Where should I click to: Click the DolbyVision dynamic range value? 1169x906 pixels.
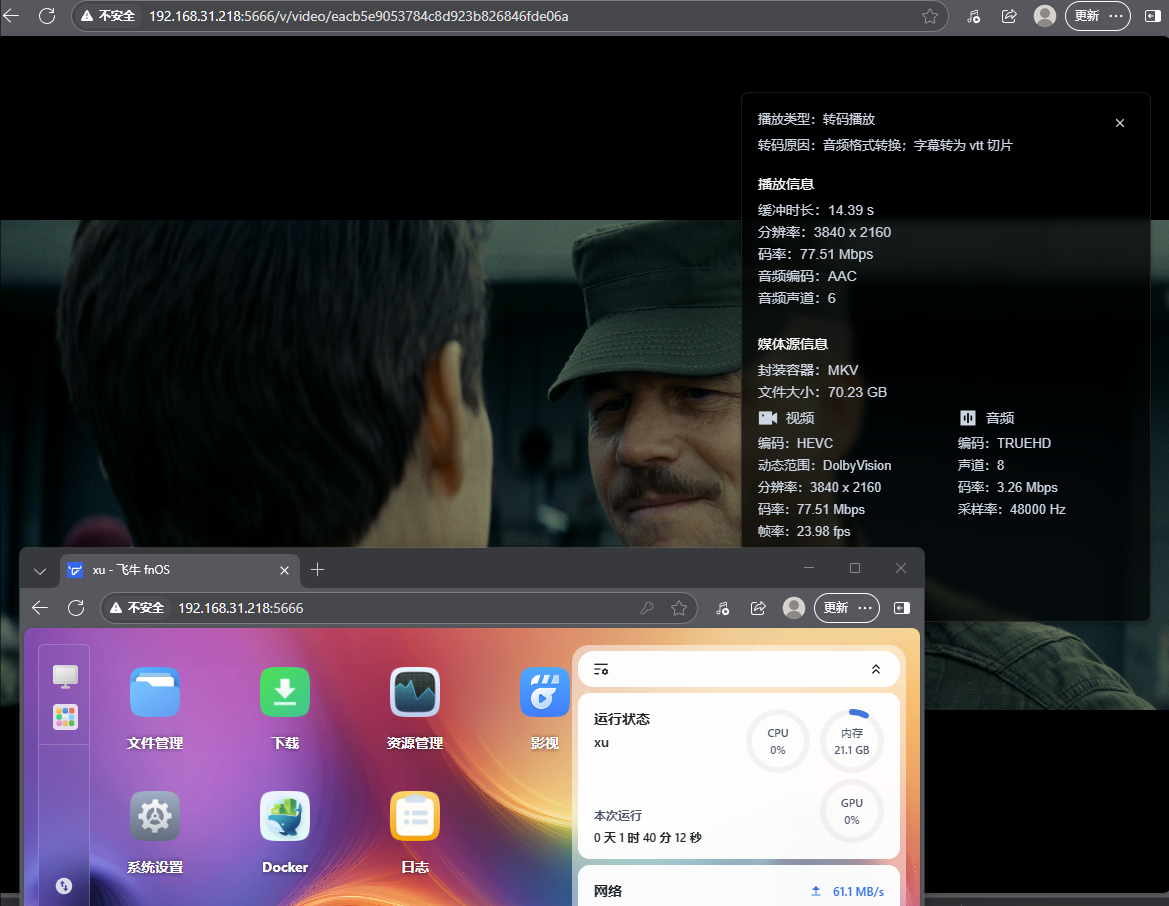point(857,465)
